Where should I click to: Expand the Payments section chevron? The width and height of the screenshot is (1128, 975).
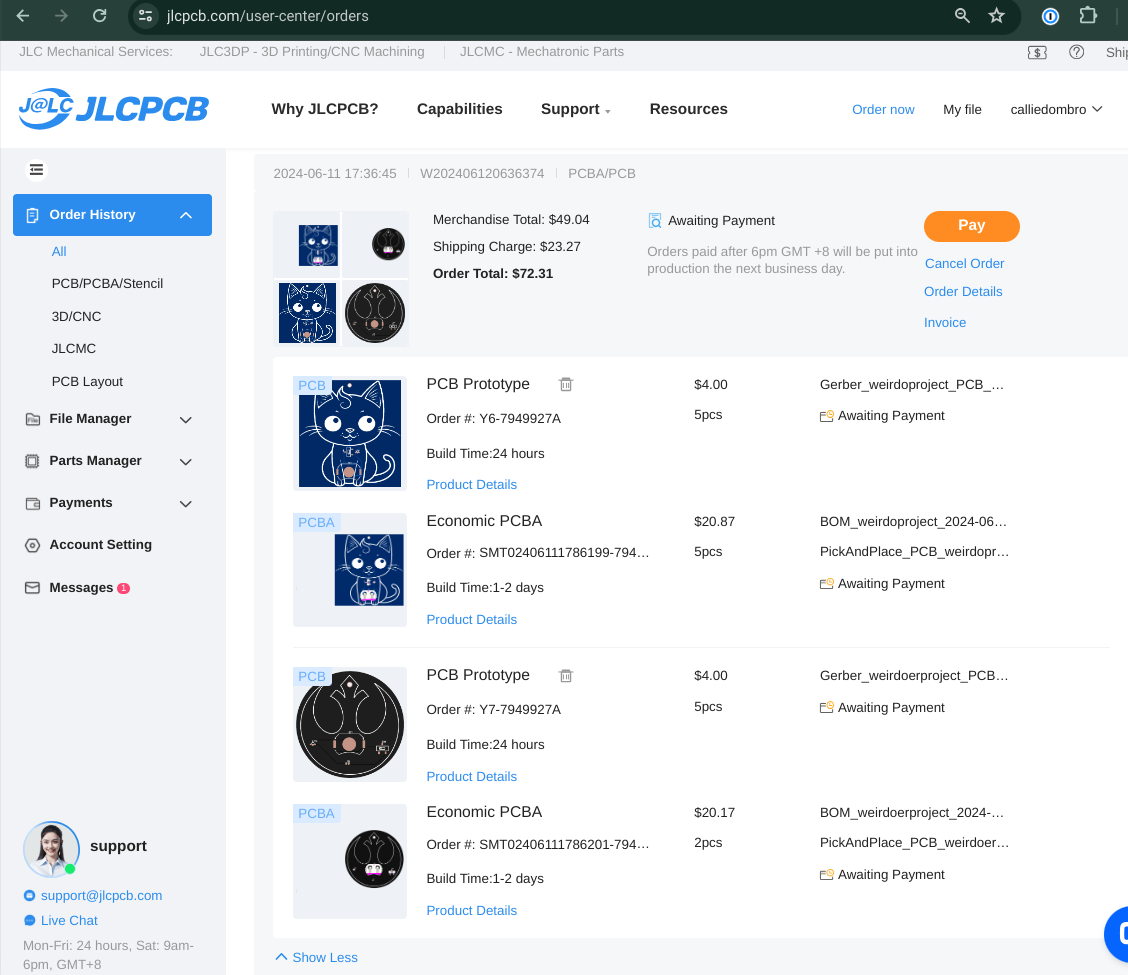click(186, 504)
